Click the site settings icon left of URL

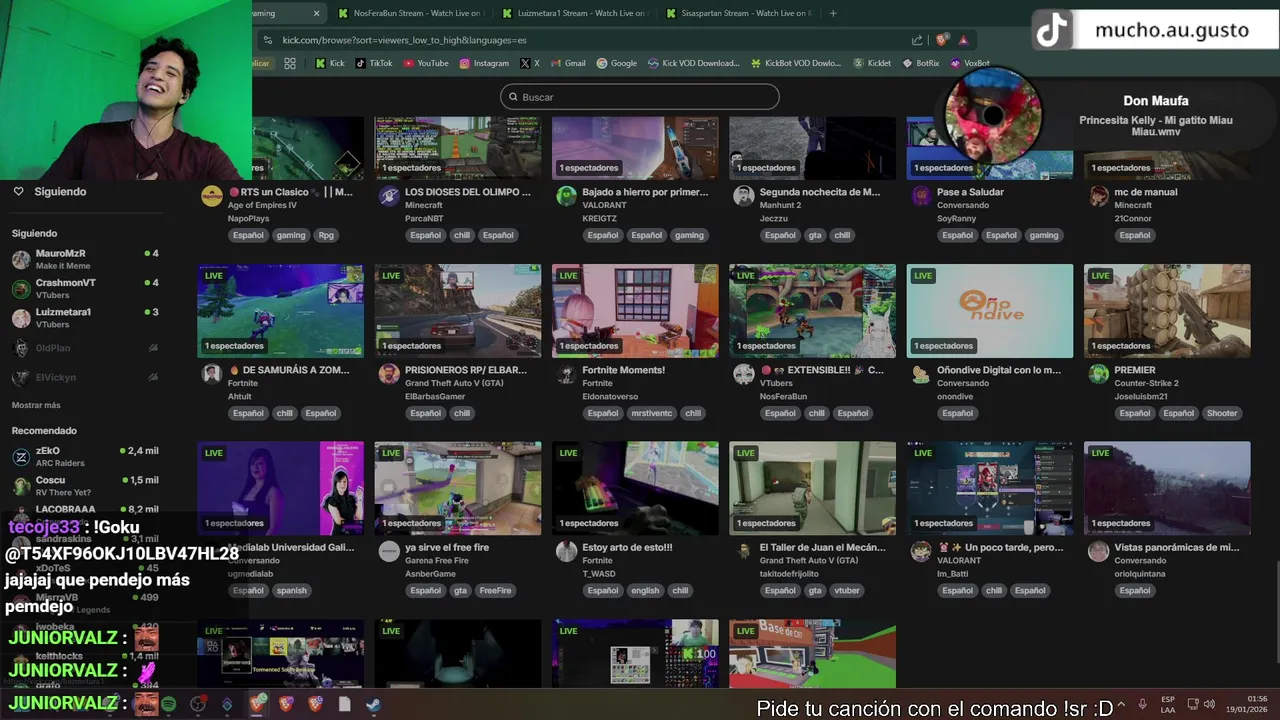(267, 40)
